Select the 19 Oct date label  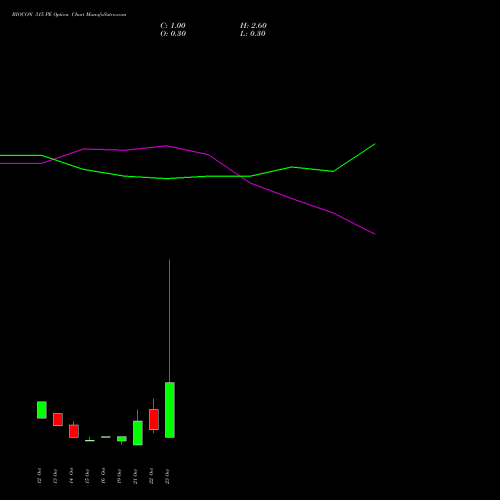pyautogui.click(x=119, y=476)
